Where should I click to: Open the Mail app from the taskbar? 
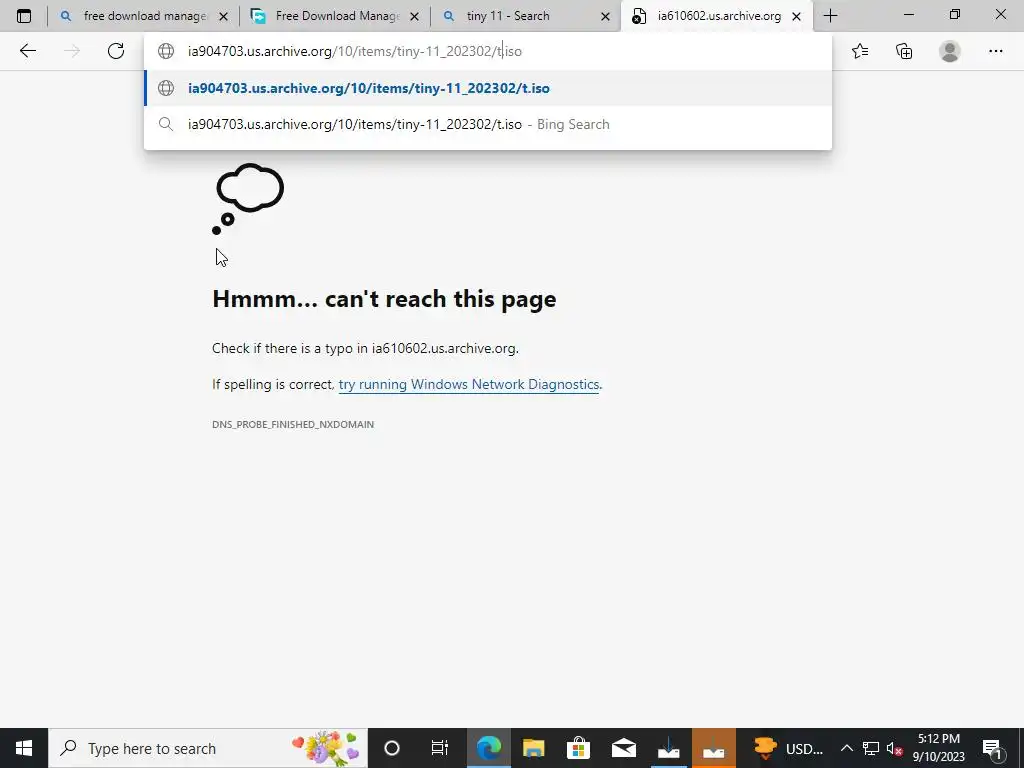(624, 748)
